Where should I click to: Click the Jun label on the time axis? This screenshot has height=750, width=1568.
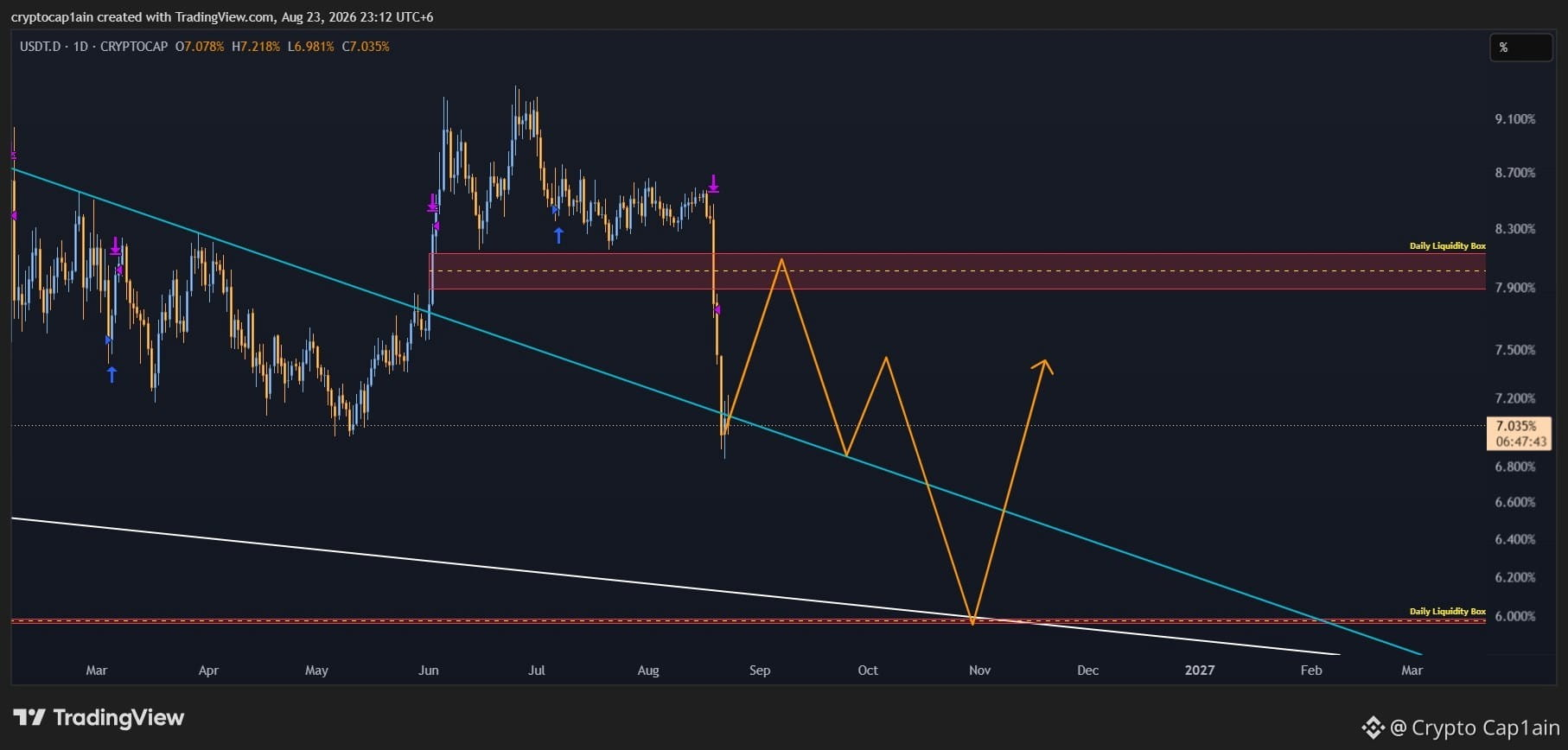428,671
